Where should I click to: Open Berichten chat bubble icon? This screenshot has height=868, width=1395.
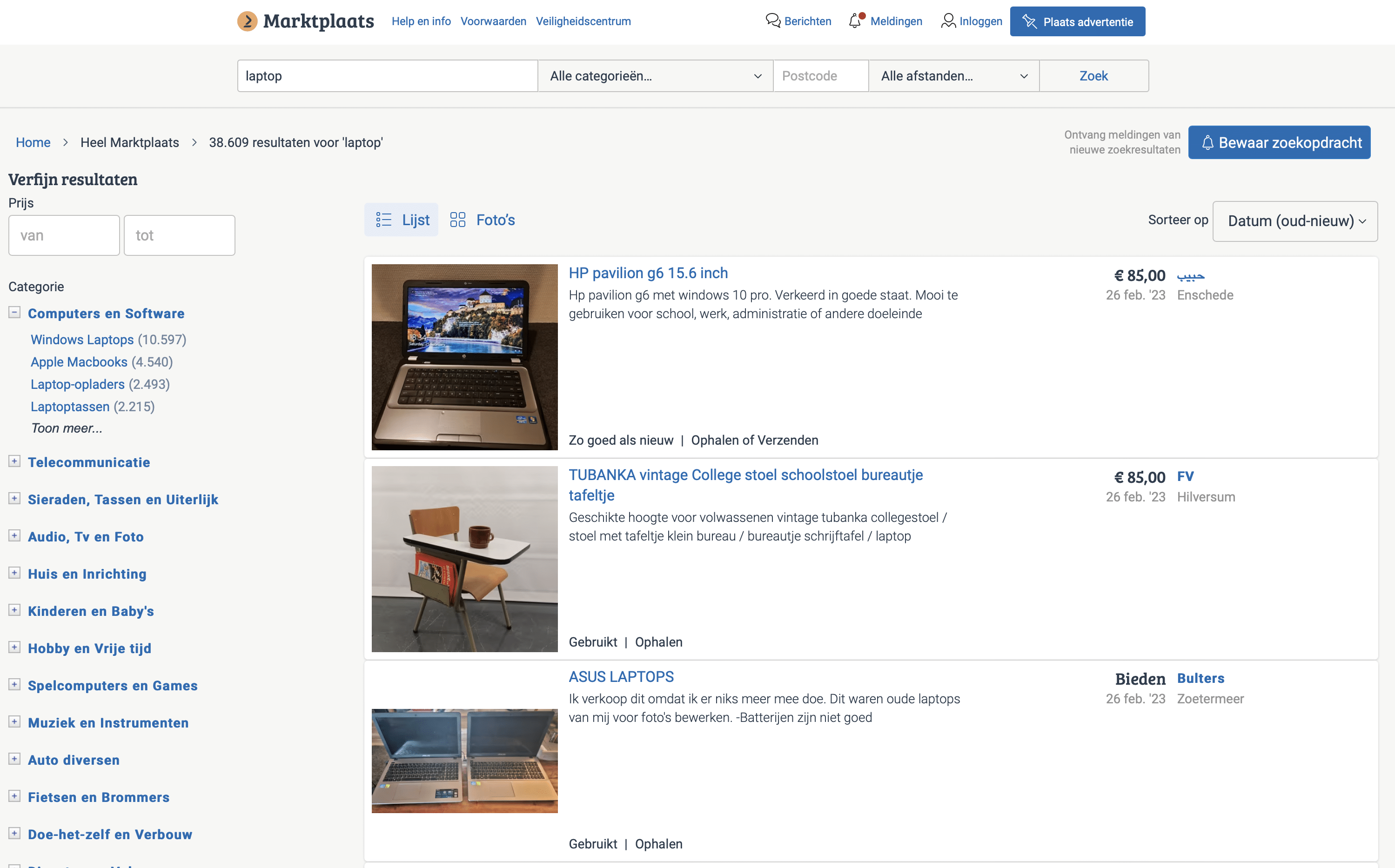(773, 21)
